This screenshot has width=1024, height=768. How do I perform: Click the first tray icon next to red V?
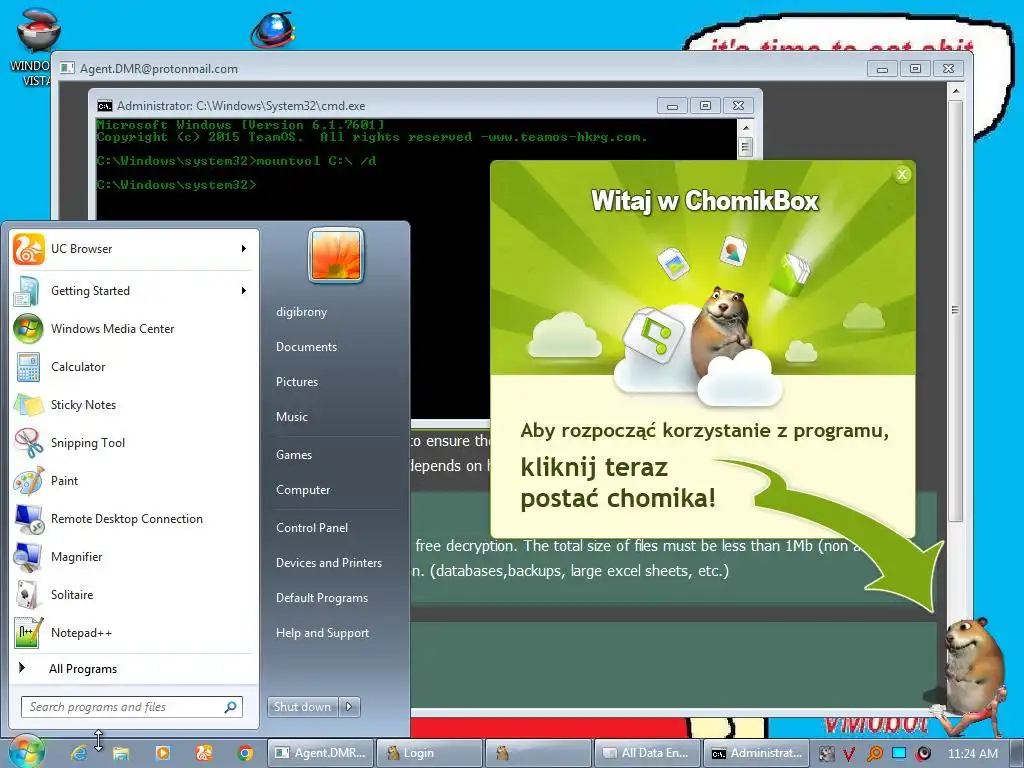click(827, 754)
